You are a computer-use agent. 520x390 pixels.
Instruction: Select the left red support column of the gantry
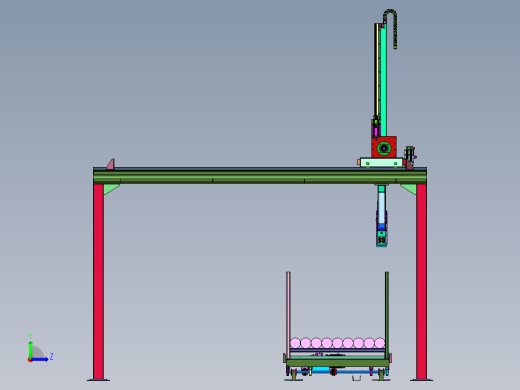(x=98, y=282)
